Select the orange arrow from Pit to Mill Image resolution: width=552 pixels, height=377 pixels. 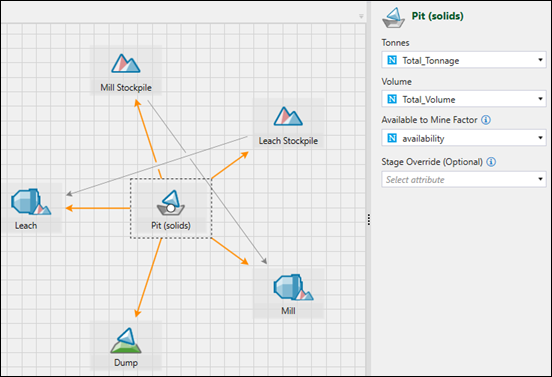coord(230,251)
